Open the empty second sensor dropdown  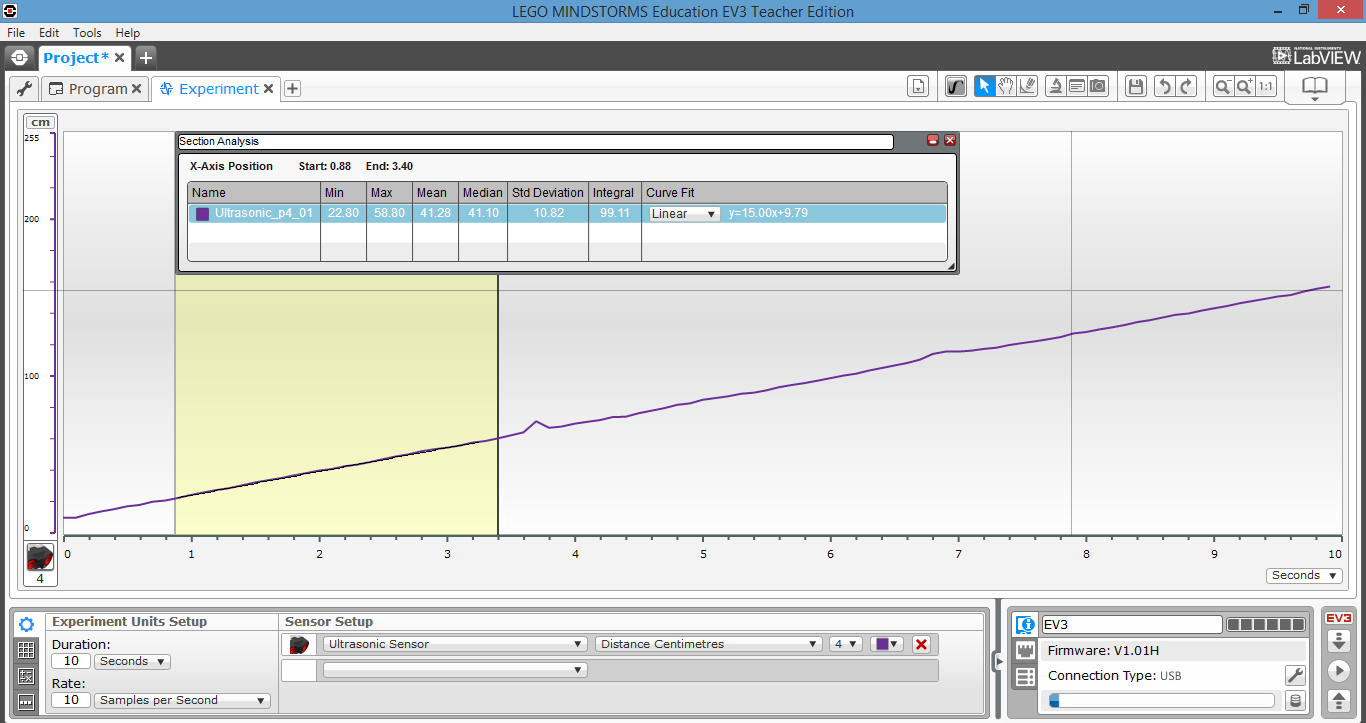tap(455, 670)
